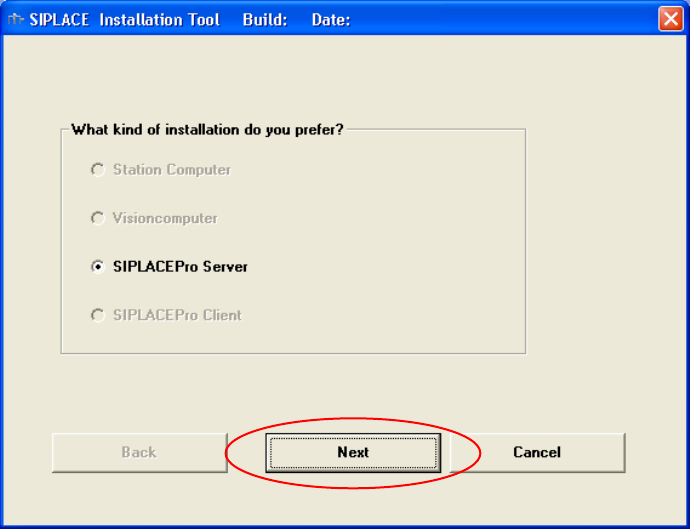The image size is (690, 529).
Task: Choose the Visioncomputer radio option
Action: click(x=98, y=218)
